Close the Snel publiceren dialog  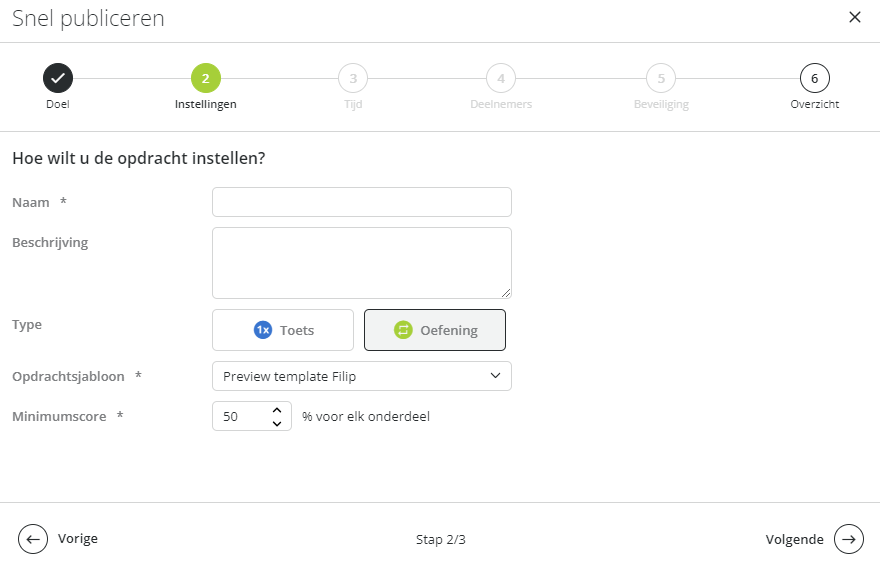855,17
